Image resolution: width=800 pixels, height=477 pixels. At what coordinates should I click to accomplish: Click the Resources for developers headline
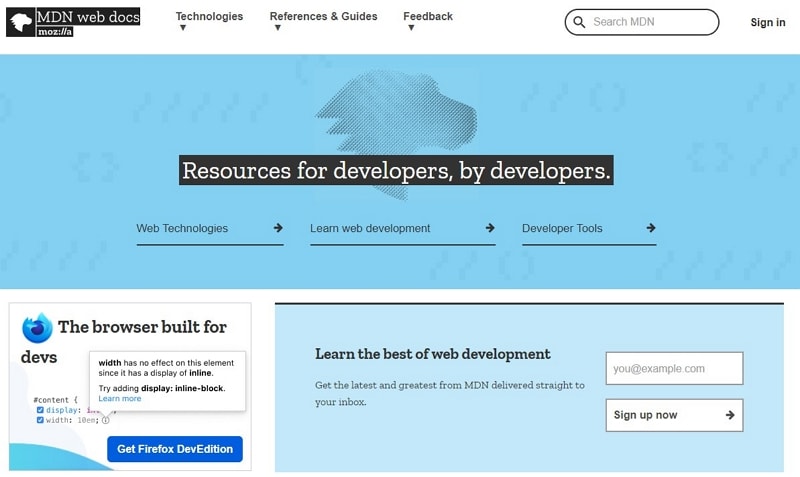pos(396,170)
